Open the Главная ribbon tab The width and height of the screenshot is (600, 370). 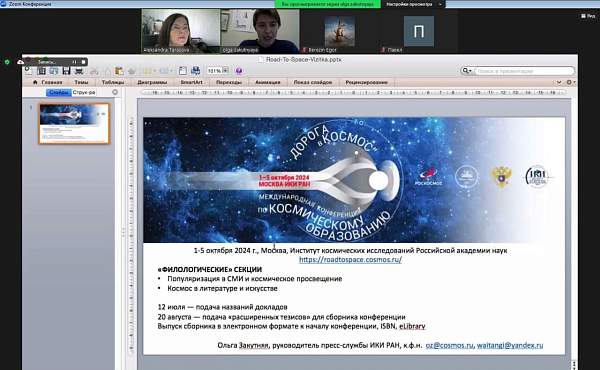pyautogui.click(x=52, y=82)
